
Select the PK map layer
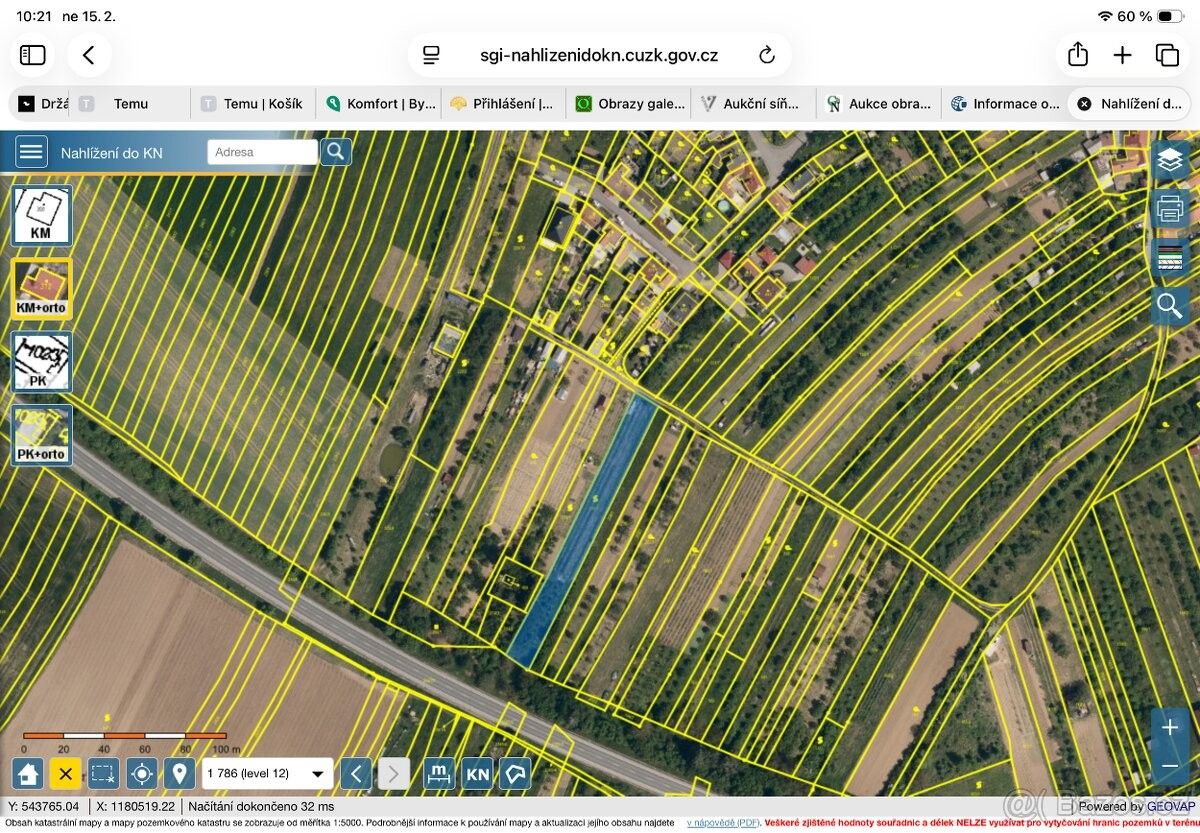(41, 362)
